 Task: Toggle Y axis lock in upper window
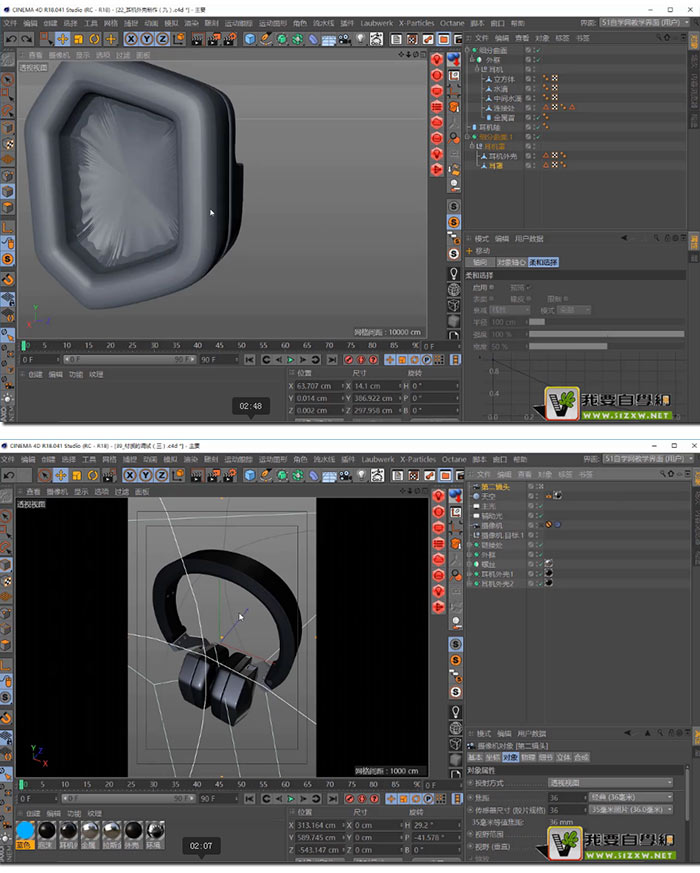click(x=146, y=39)
